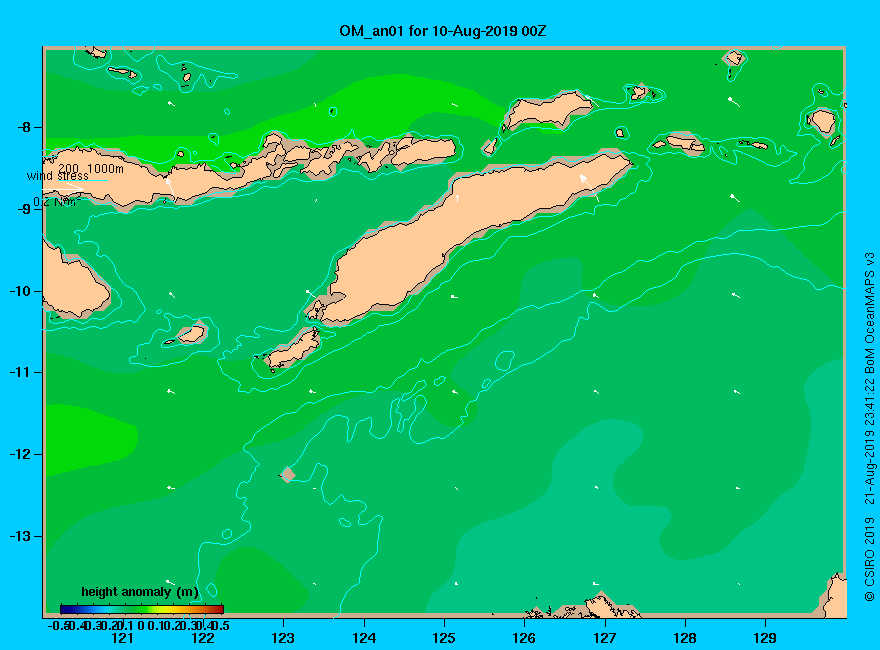Viewport: 880px width, 650px height.
Task: Click latitude tick label -9
Action: 24,209
